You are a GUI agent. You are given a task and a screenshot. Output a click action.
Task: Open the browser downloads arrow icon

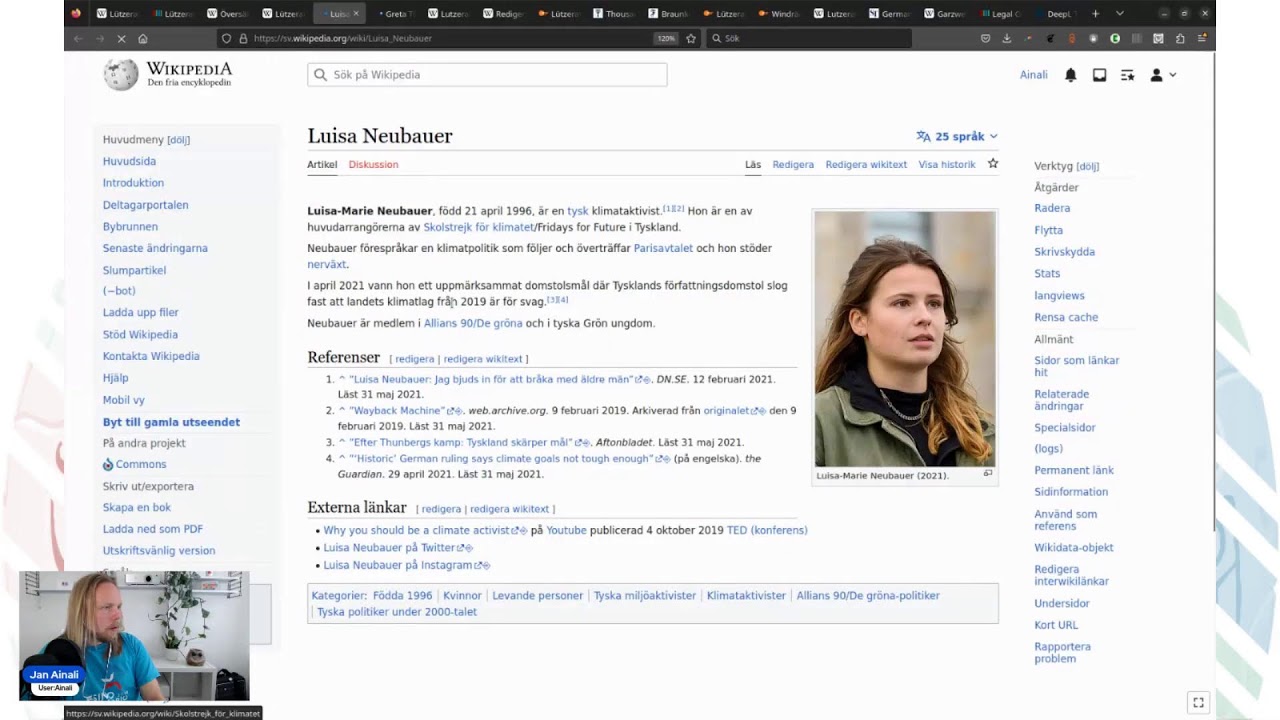(x=1006, y=38)
